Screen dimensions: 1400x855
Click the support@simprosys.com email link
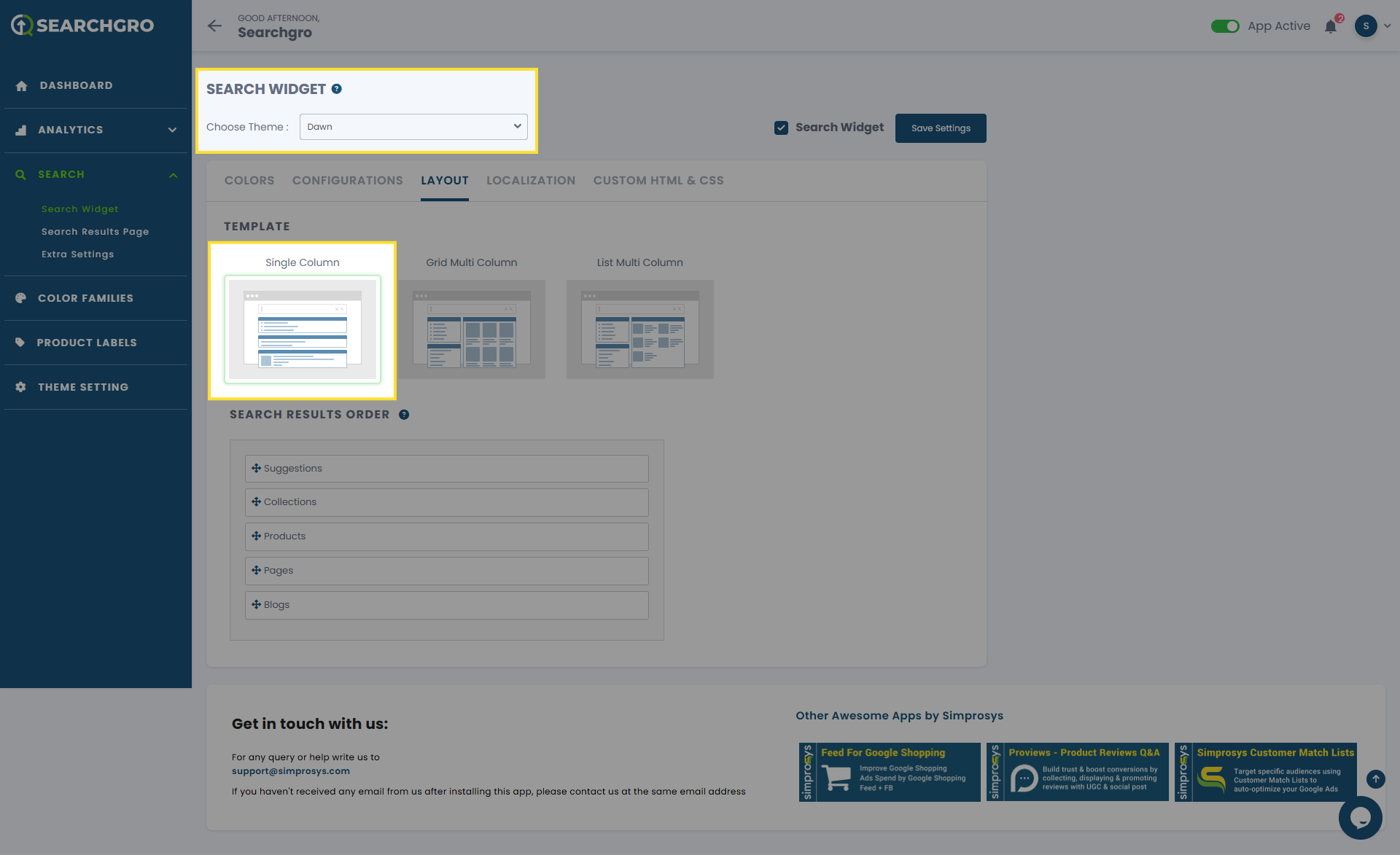pyautogui.click(x=290, y=771)
